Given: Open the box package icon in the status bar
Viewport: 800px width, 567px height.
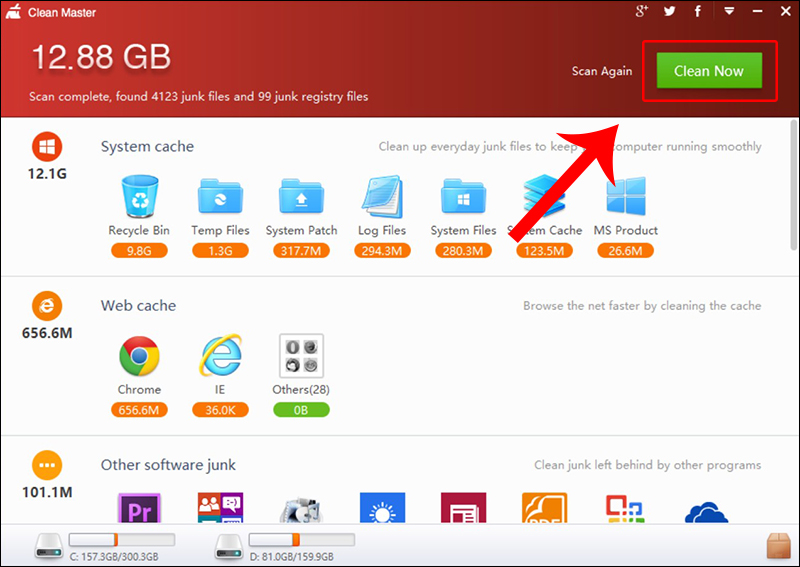Looking at the screenshot, I should 779,546.
